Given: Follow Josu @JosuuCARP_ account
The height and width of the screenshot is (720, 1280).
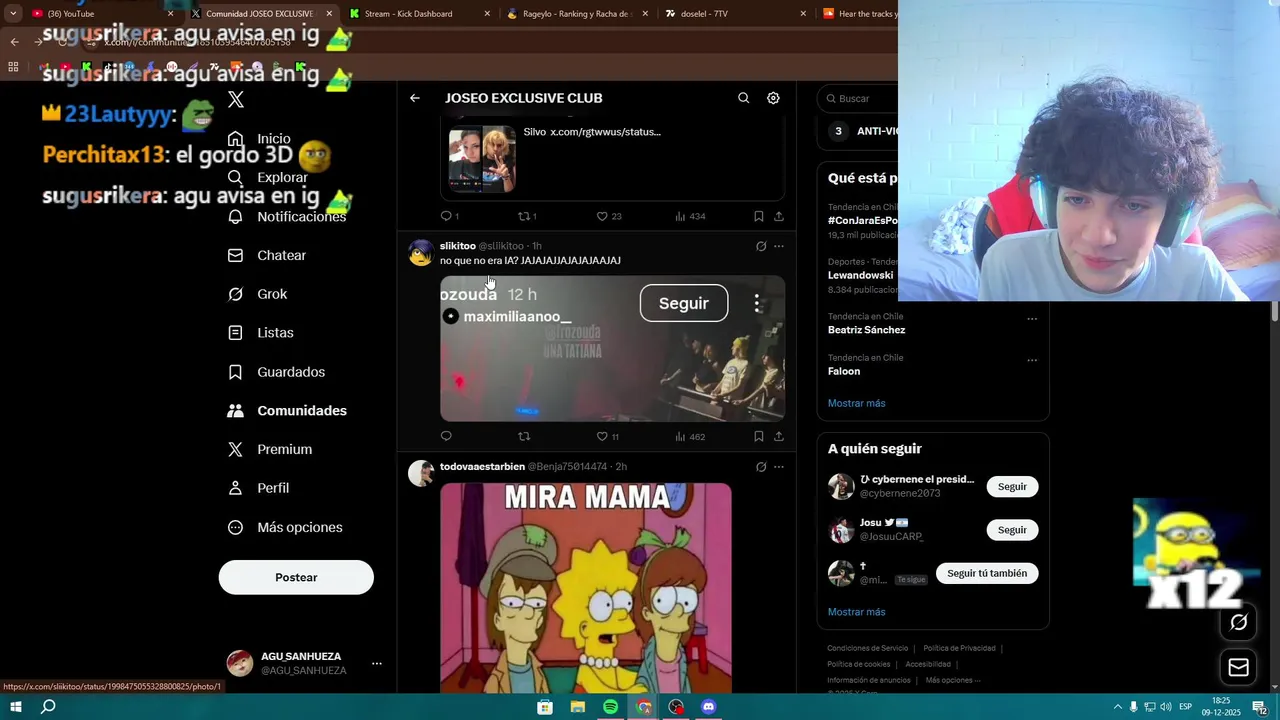Looking at the screenshot, I should tap(1012, 530).
